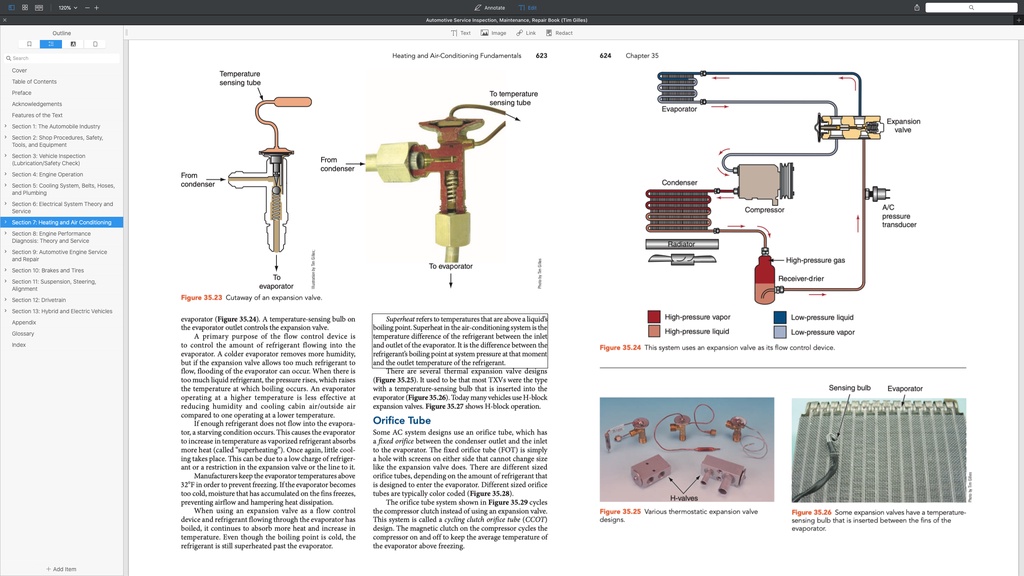Show the outline sidebar tab icon
1024x576 pixels.
[x=51, y=44]
